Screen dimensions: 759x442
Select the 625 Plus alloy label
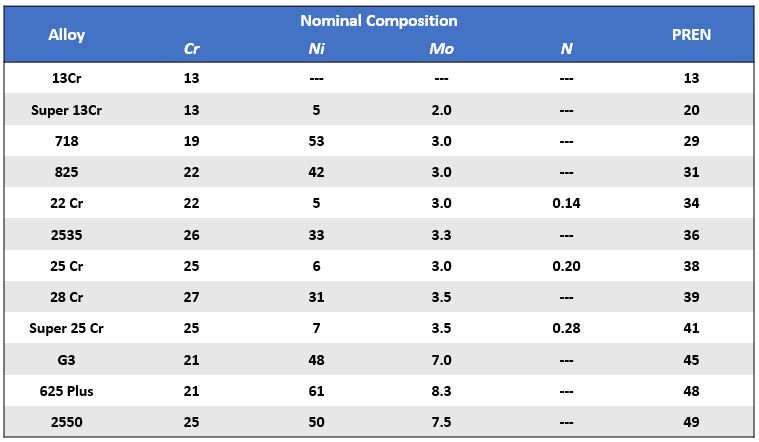pos(66,391)
